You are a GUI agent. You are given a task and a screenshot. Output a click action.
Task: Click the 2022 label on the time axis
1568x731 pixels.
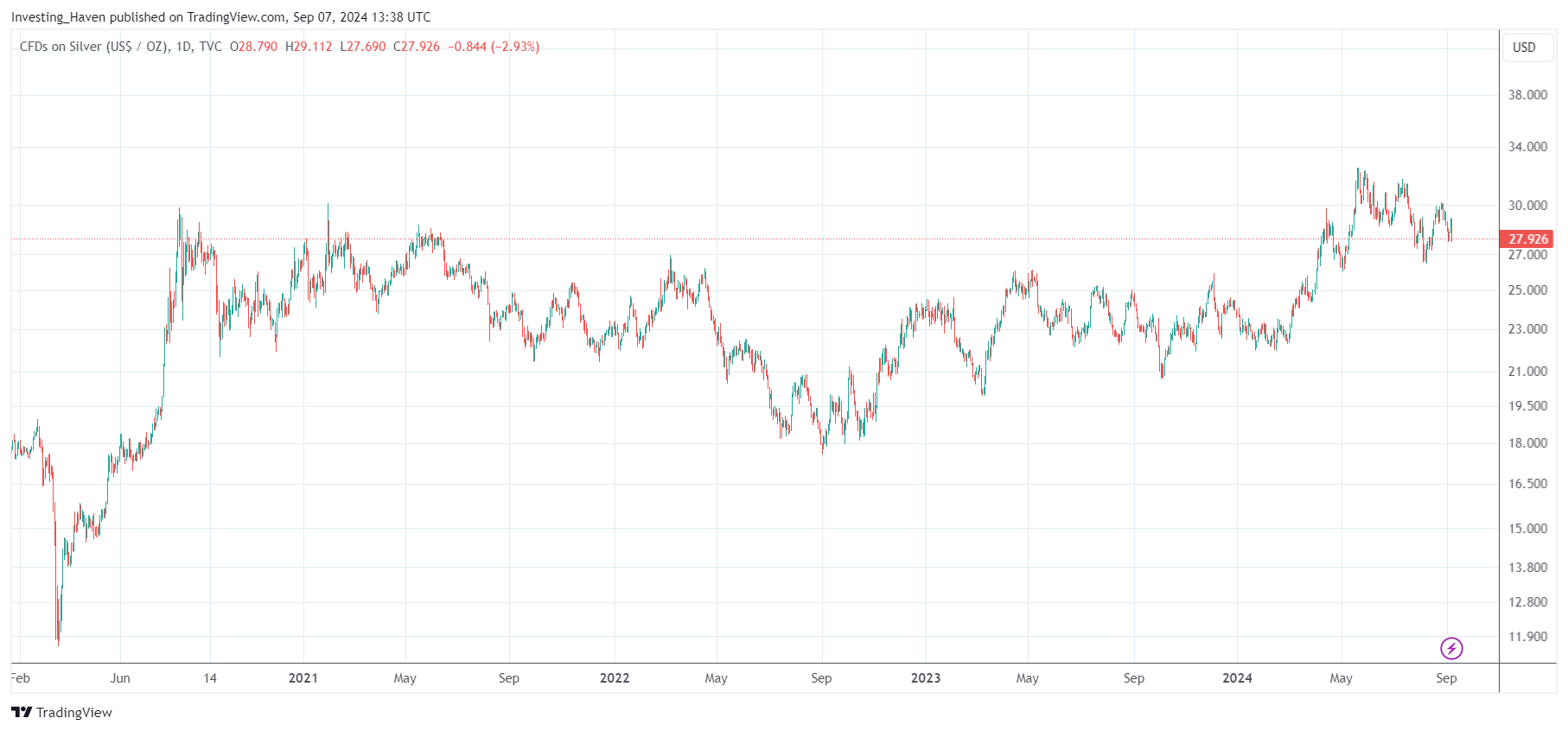[615, 678]
